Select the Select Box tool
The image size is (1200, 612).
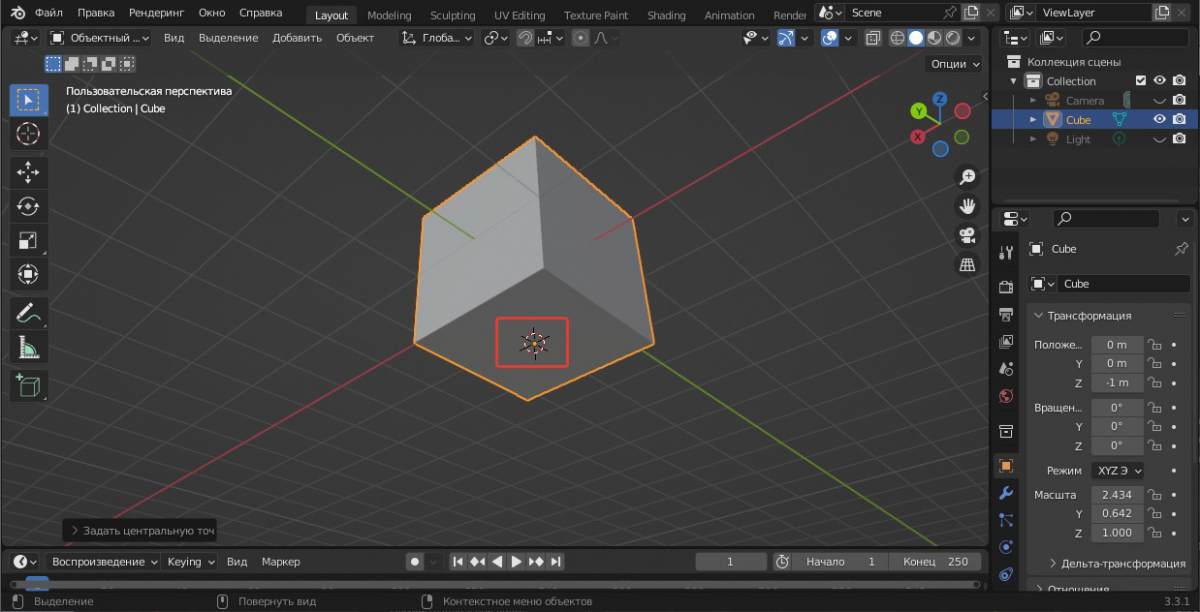[28, 100]
